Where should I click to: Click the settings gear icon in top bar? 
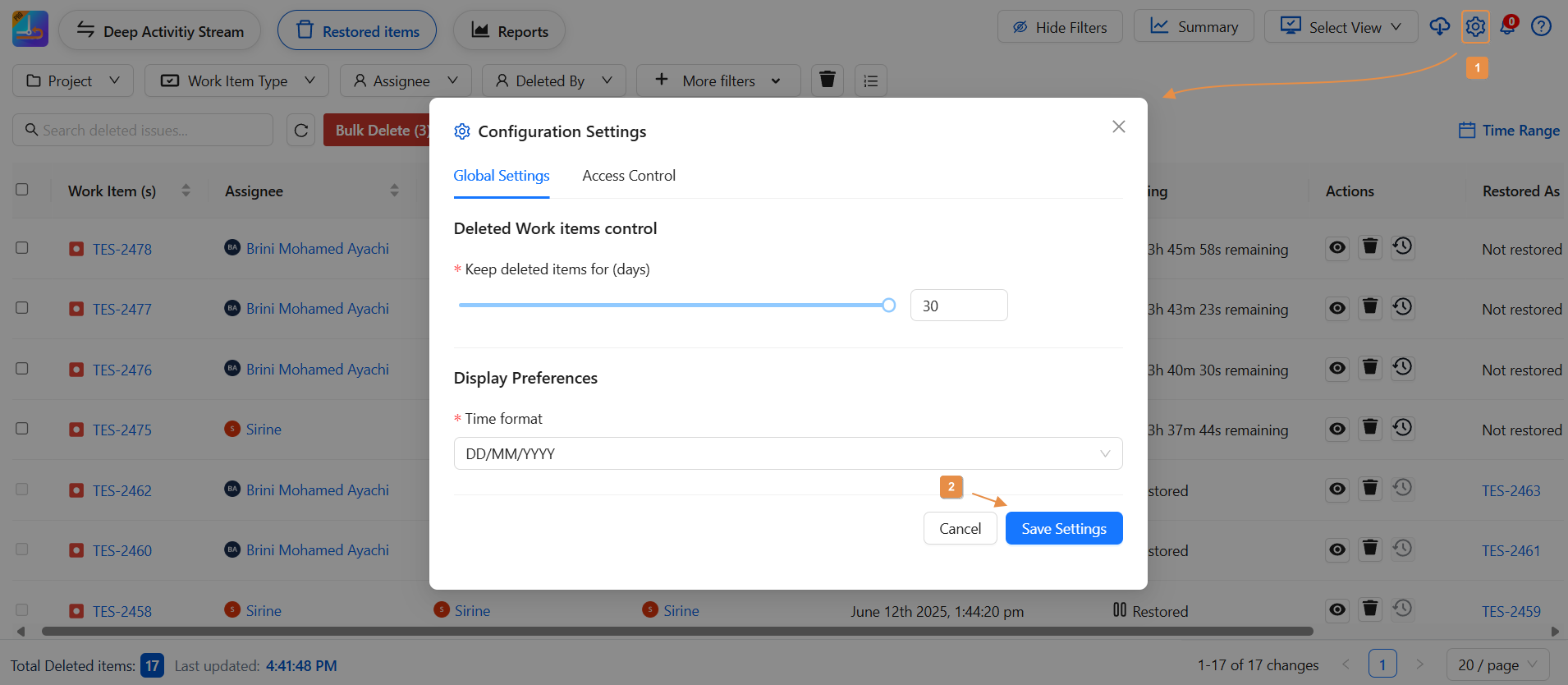click(1475, 27)
